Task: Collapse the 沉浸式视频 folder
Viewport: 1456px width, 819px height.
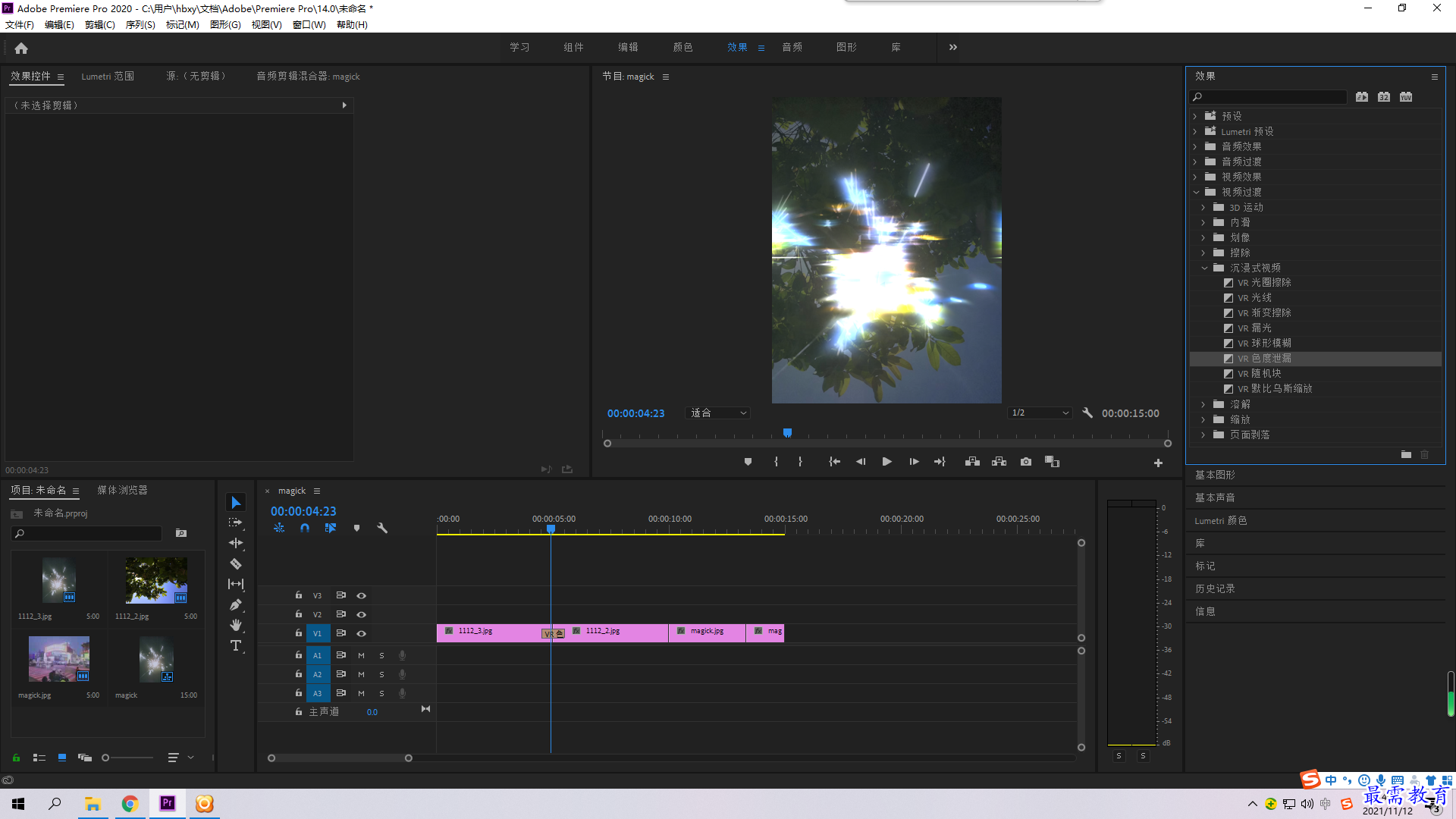Action: [x=1204, y=268]
